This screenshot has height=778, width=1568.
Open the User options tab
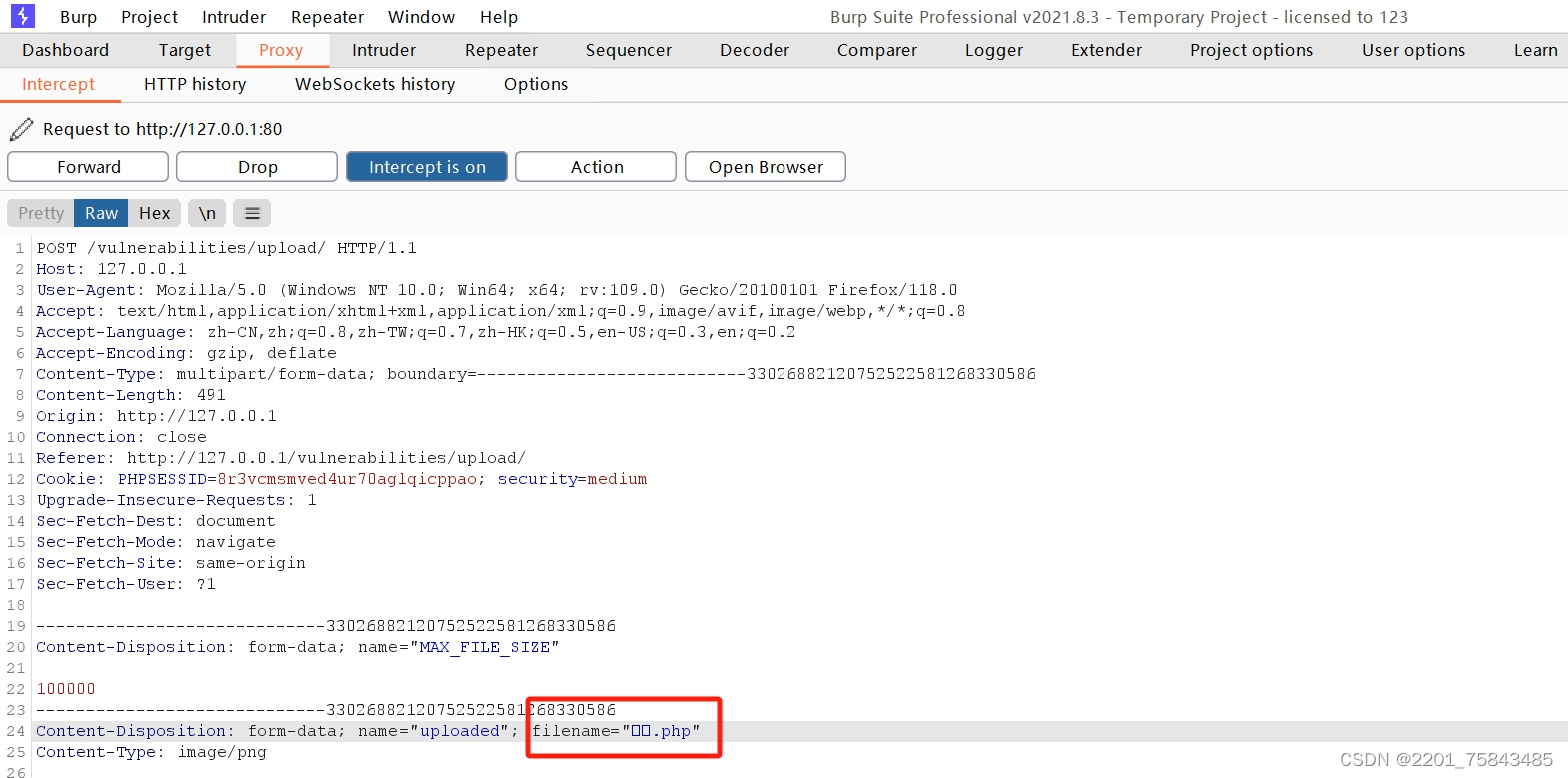pos(1413,50)
